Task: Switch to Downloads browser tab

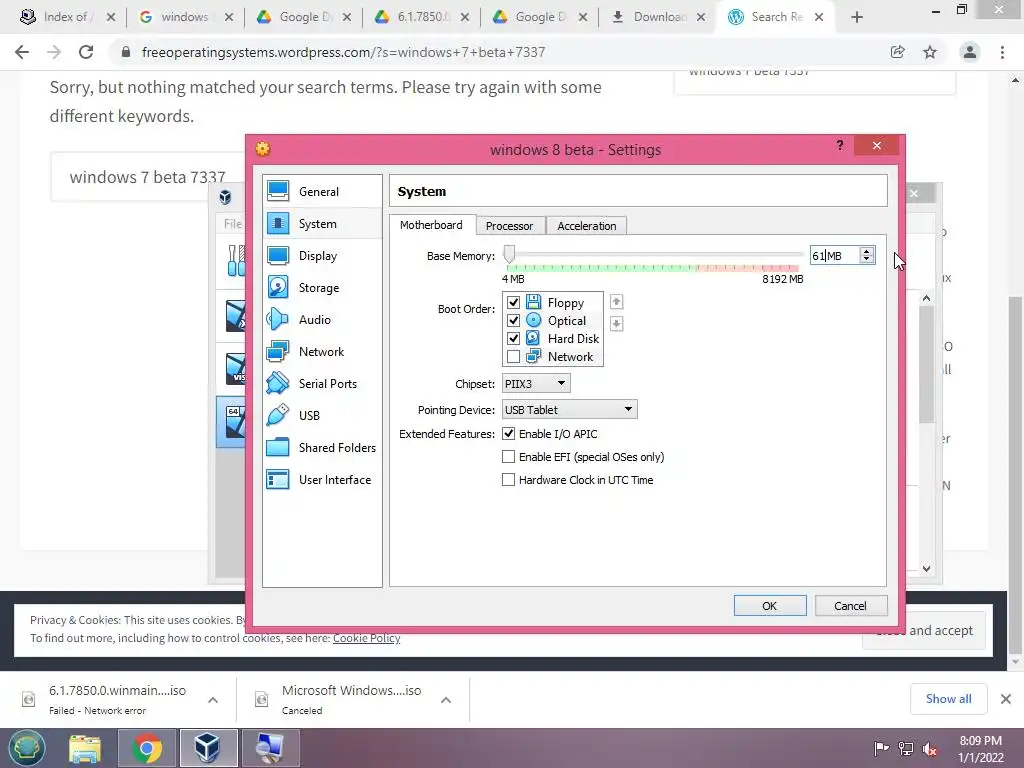Action: point(658,17)
